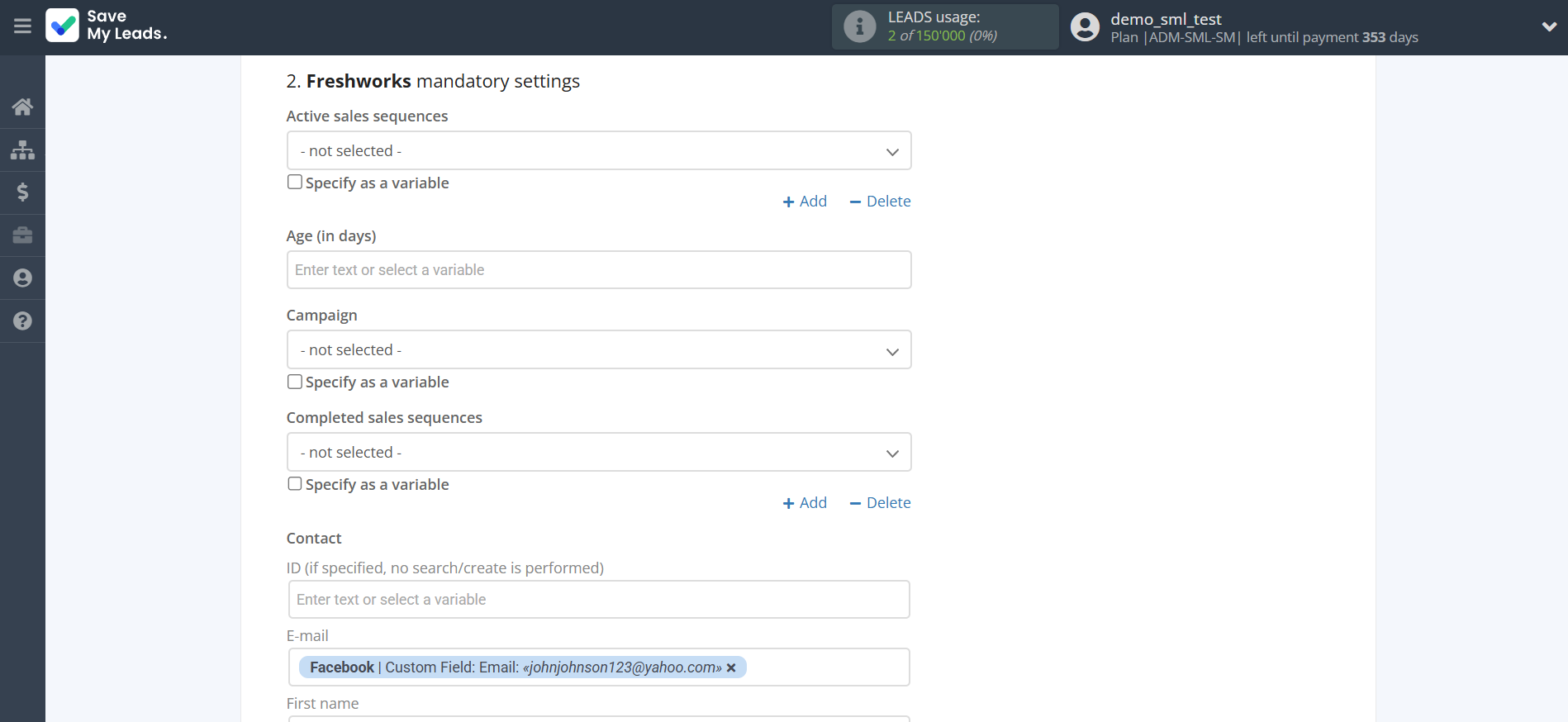Open the Campaign dropdown

[x=599, y=350]
